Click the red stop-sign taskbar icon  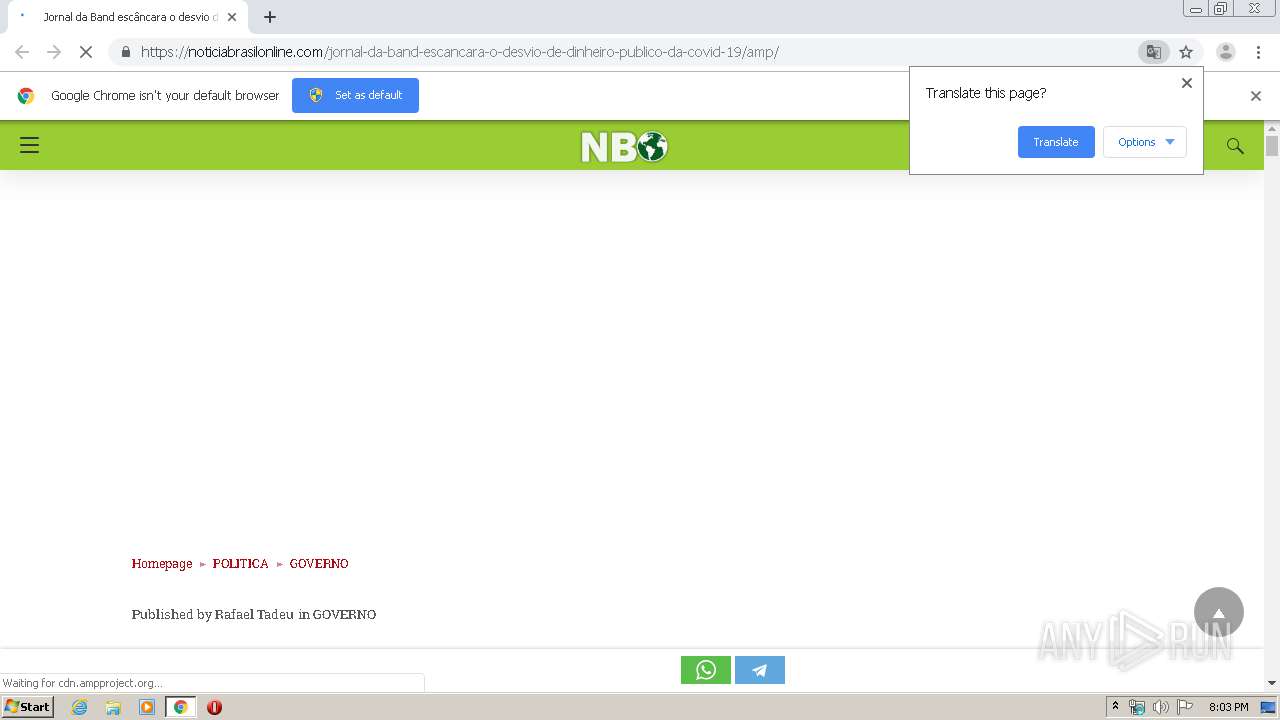pos(214,707)
